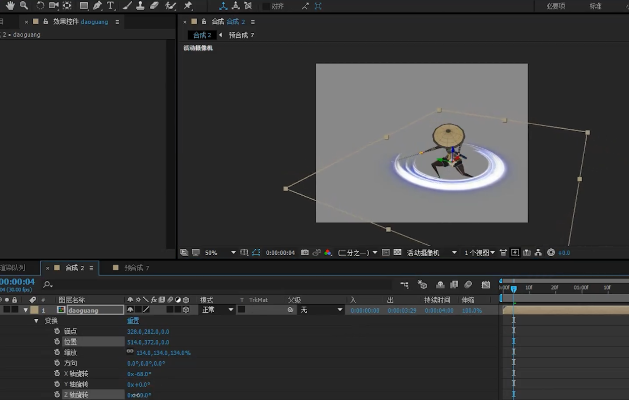This screenshot has width=629, height=400.
Task: Click the 锚点 value 328.0,282.0,0.0
Action: click(x=148, y=331)
